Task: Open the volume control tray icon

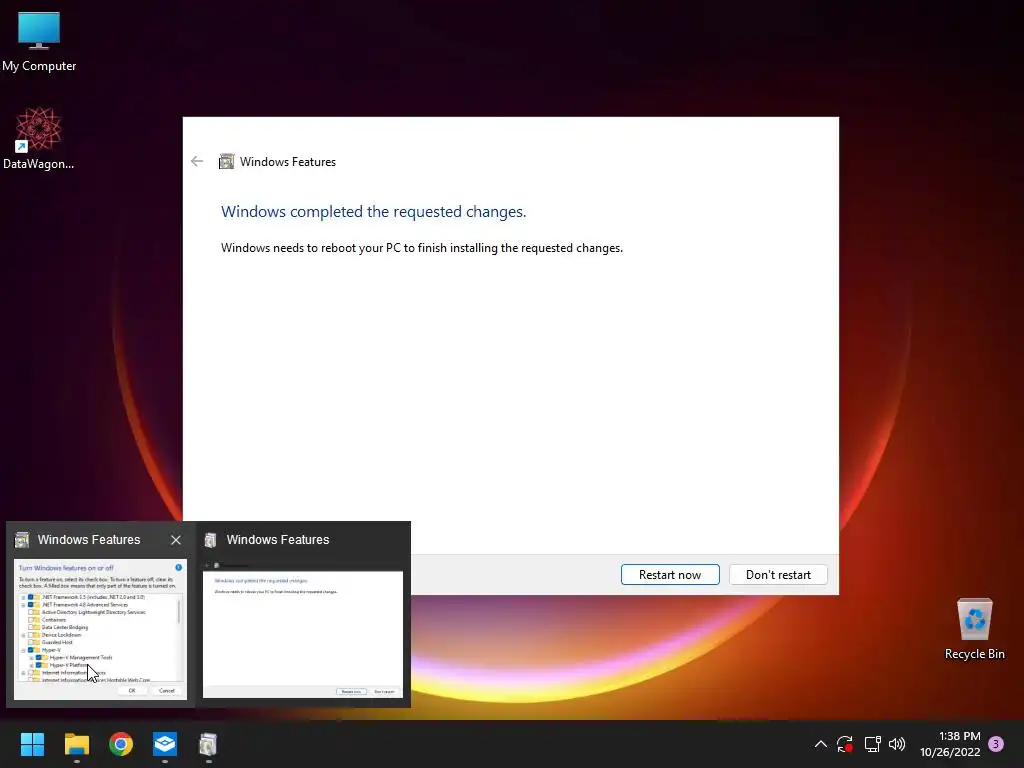Action: (x=897, y=744)
